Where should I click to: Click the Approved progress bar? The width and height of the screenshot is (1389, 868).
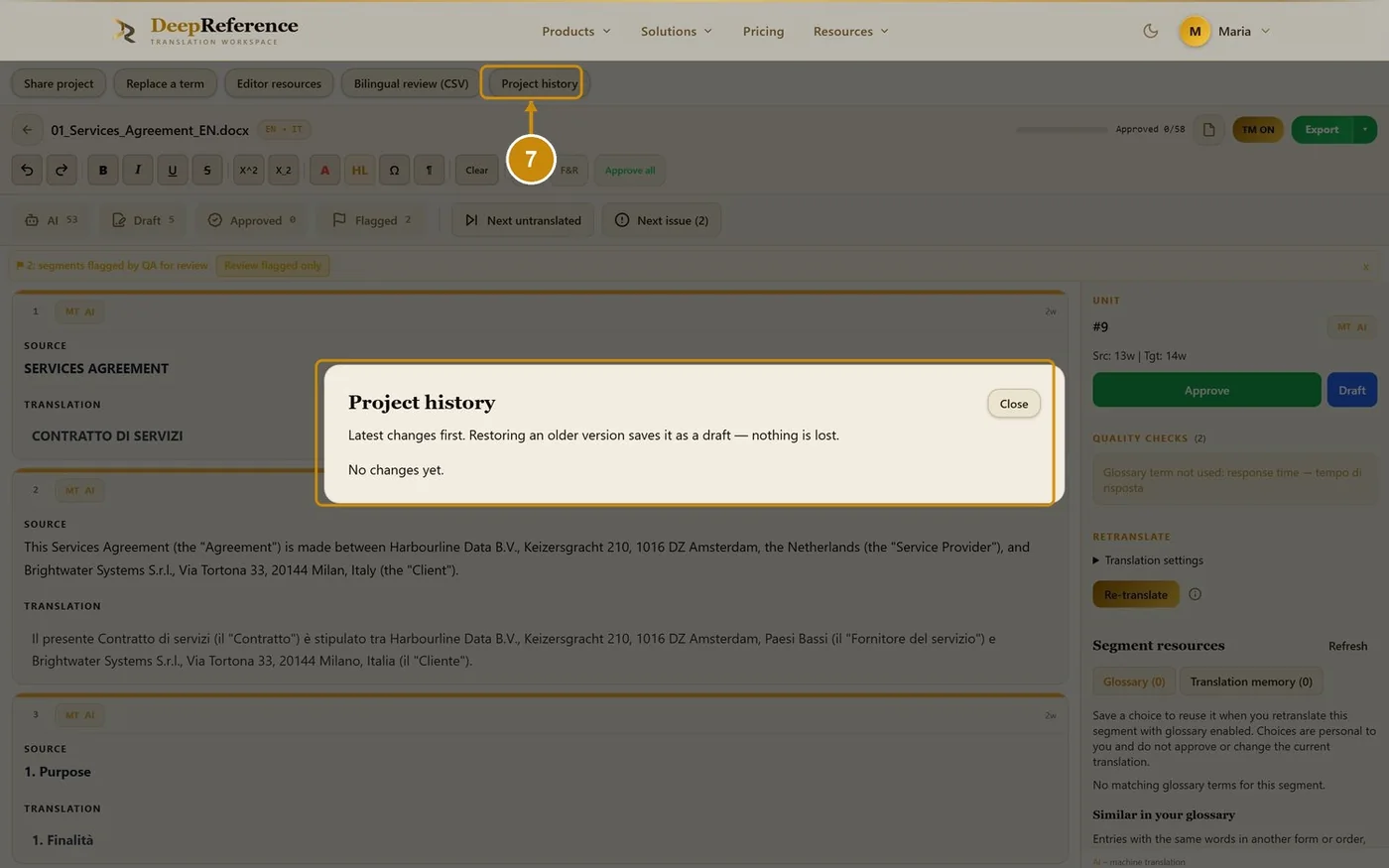click(1062, 129)
